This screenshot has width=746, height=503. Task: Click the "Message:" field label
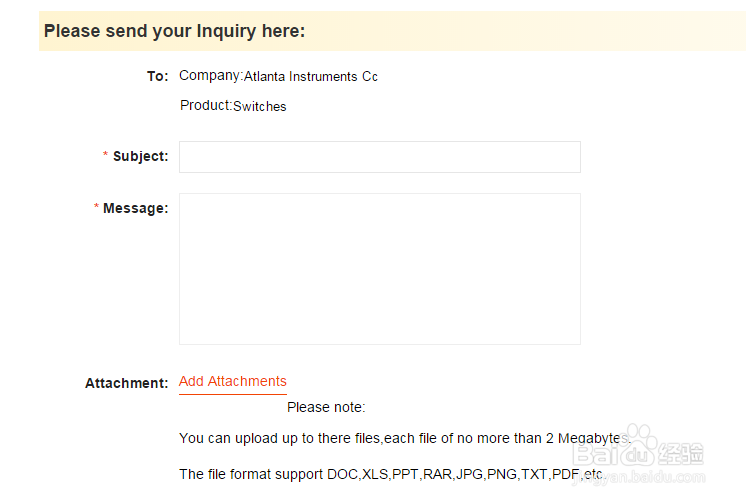coord(135,208)
